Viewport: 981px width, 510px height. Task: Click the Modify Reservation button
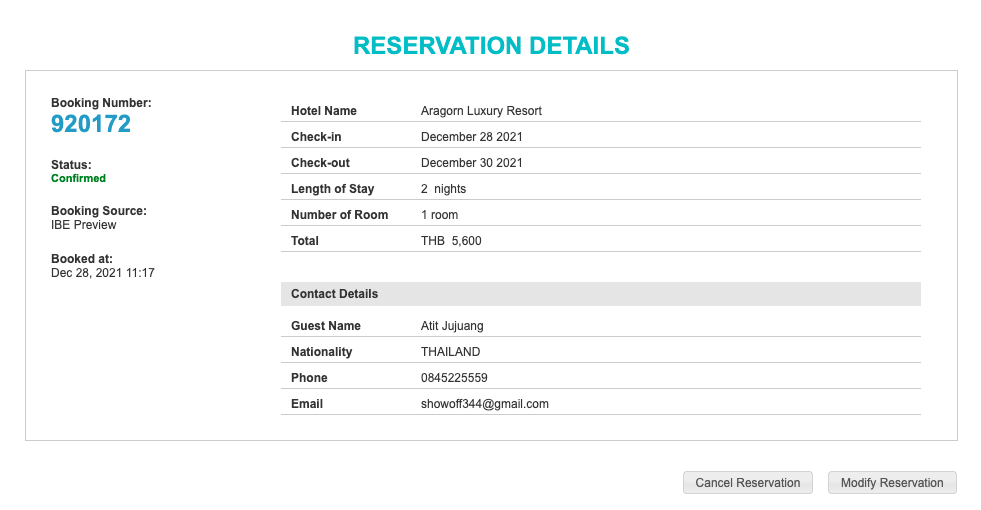892,483
